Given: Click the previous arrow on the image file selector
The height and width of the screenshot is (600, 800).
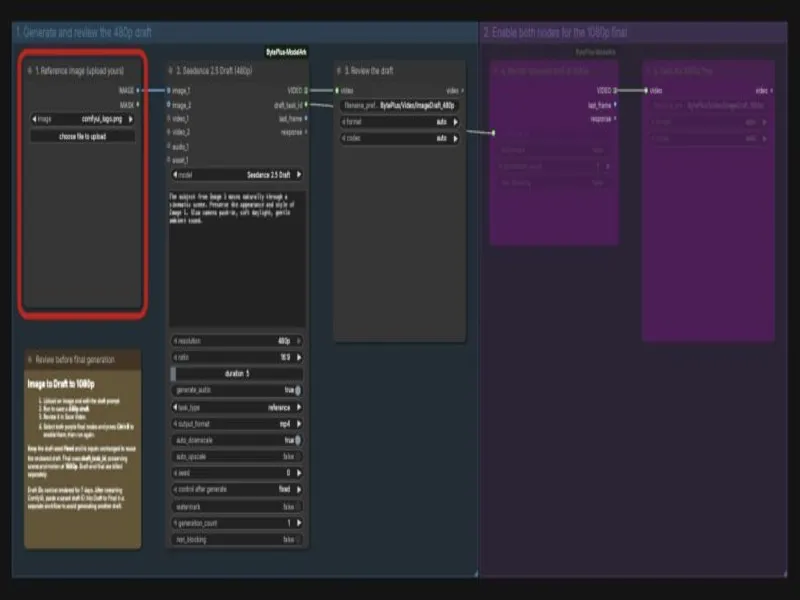Looking at the screenshot, I should (34, 119).
